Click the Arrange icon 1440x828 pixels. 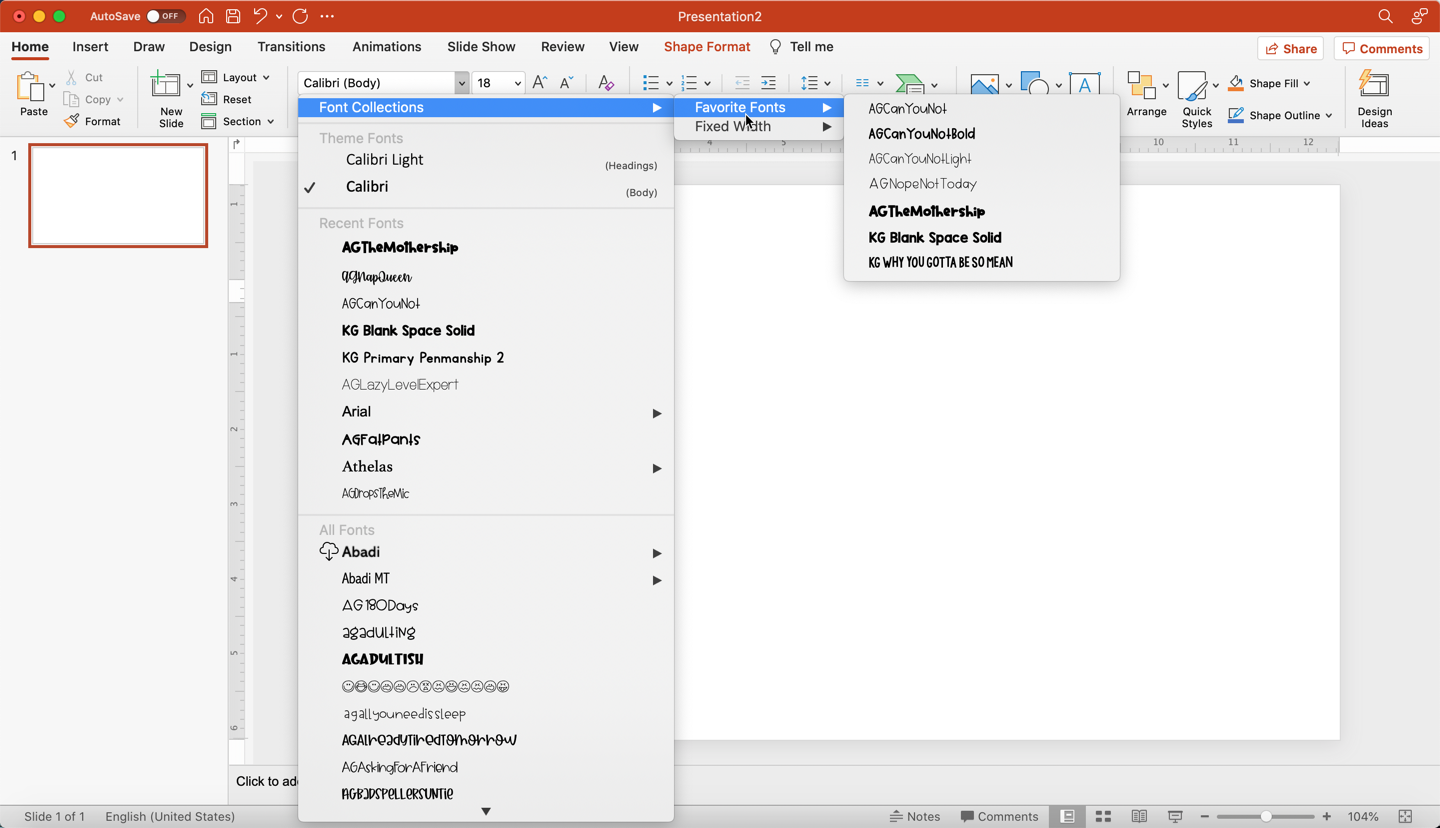point(1141,86)
